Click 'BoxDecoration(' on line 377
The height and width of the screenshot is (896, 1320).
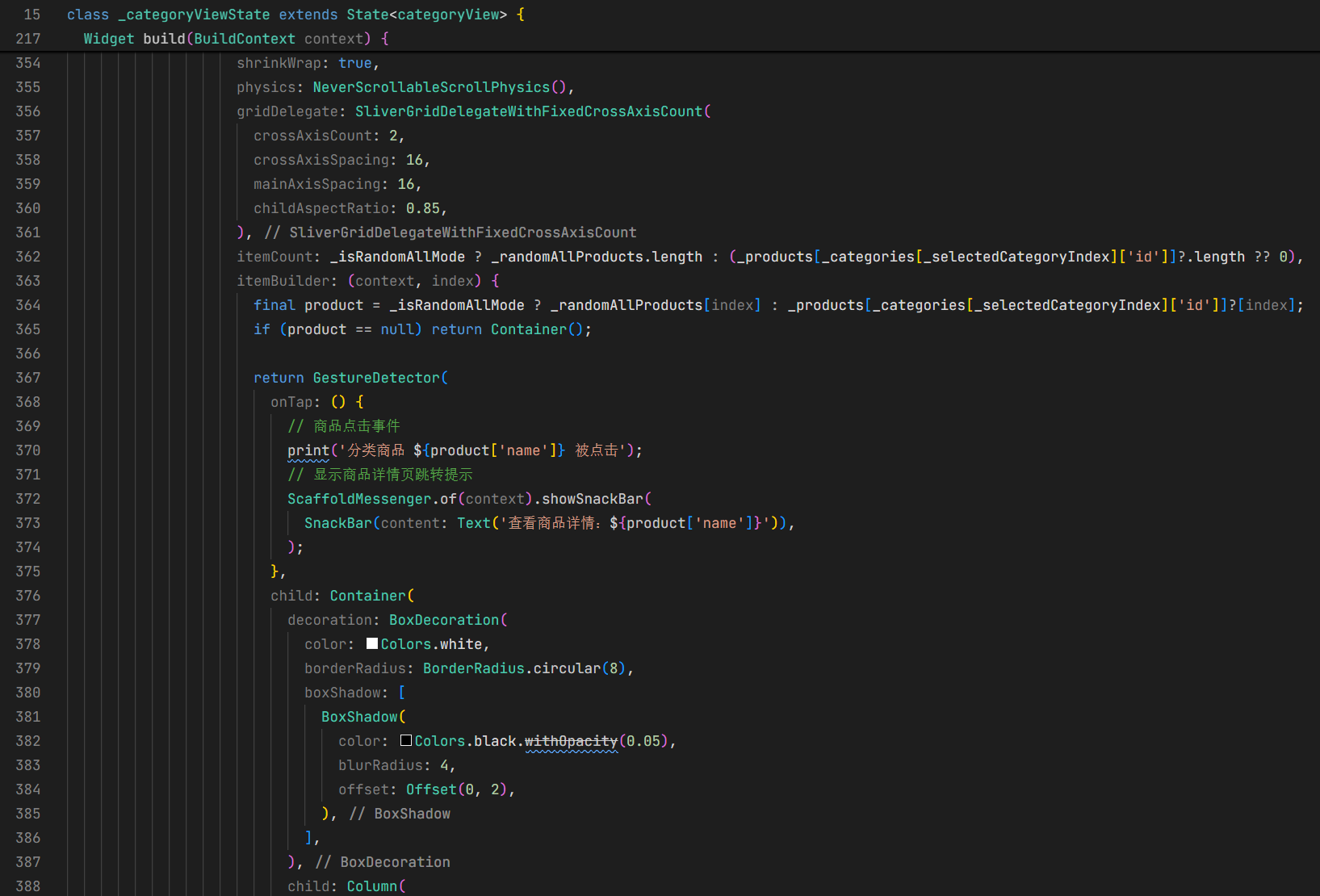pyautogui.click(x=448, y=620)
